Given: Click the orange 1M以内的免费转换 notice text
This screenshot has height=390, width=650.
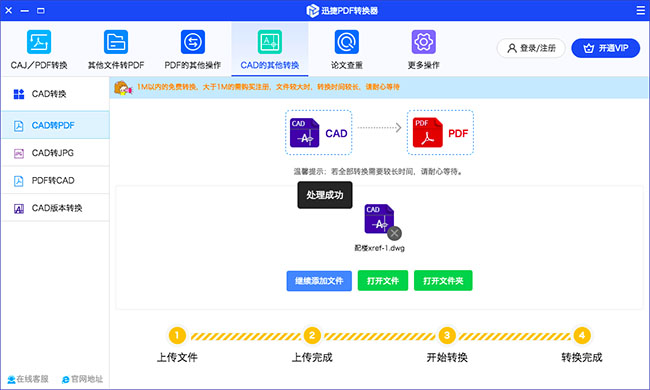Looking at the screenshot, I should (x=268, y=87).
